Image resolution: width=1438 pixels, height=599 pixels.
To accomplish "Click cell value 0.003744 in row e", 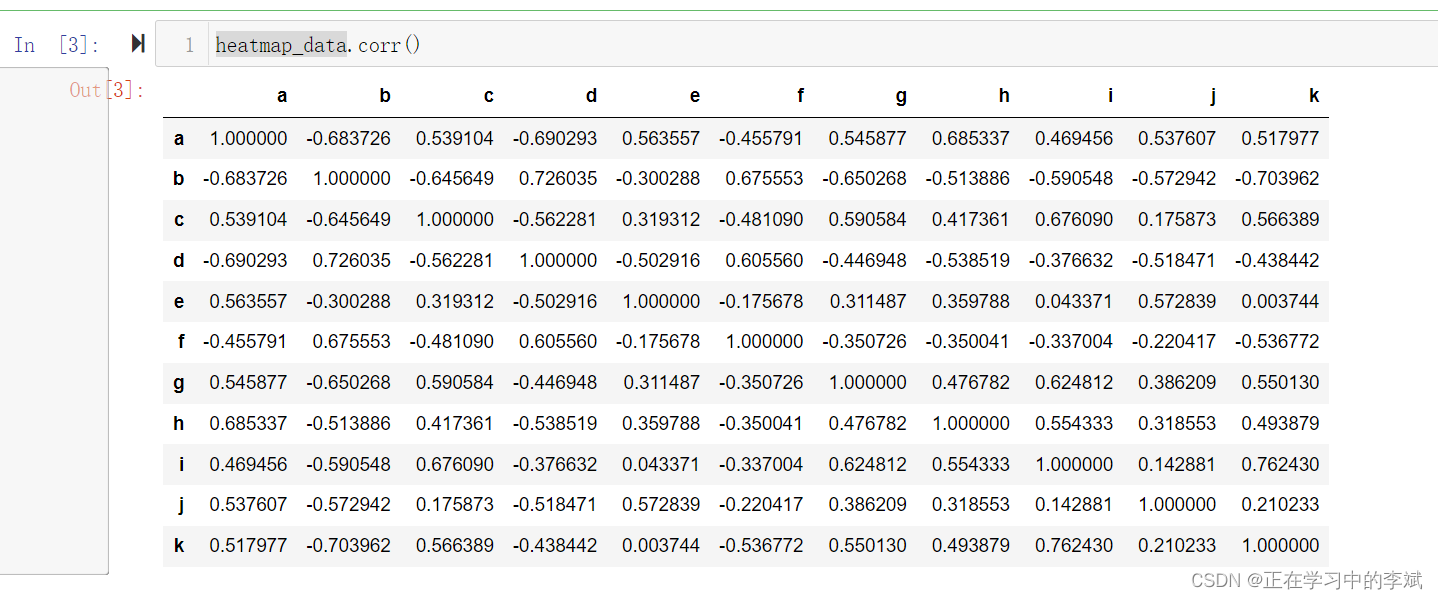I will [x=1281, y=301].
